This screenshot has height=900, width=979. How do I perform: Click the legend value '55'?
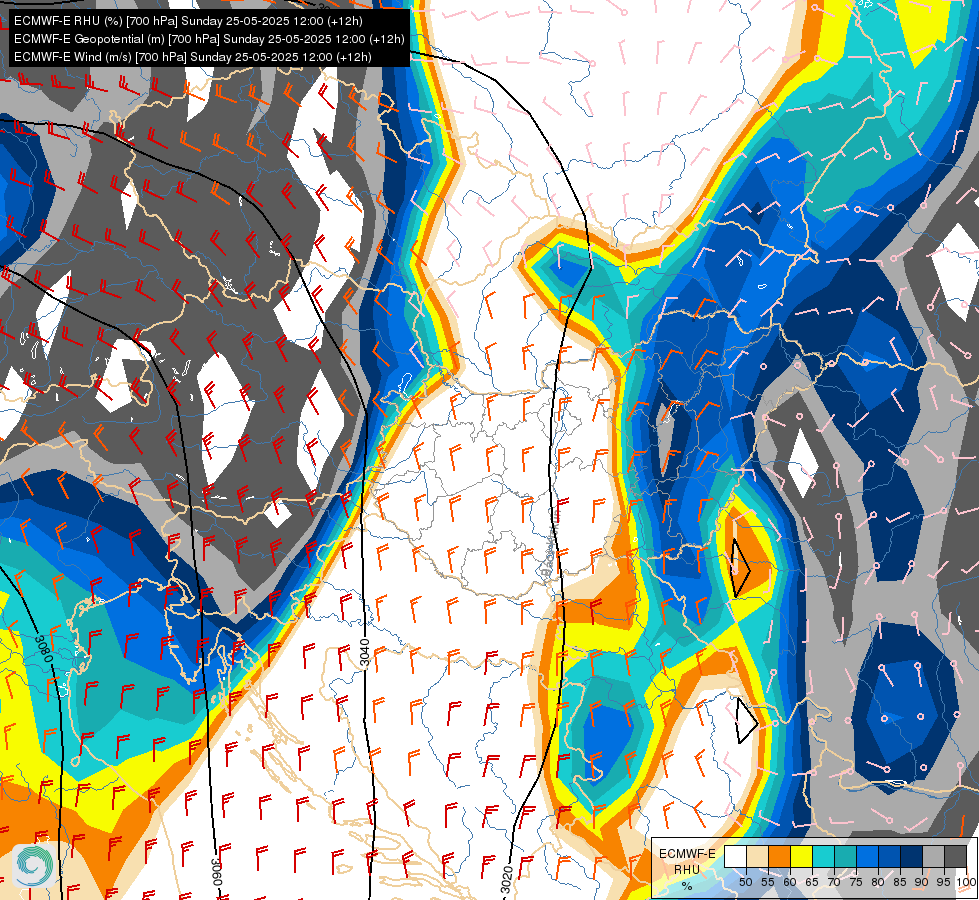pos(767,882)
